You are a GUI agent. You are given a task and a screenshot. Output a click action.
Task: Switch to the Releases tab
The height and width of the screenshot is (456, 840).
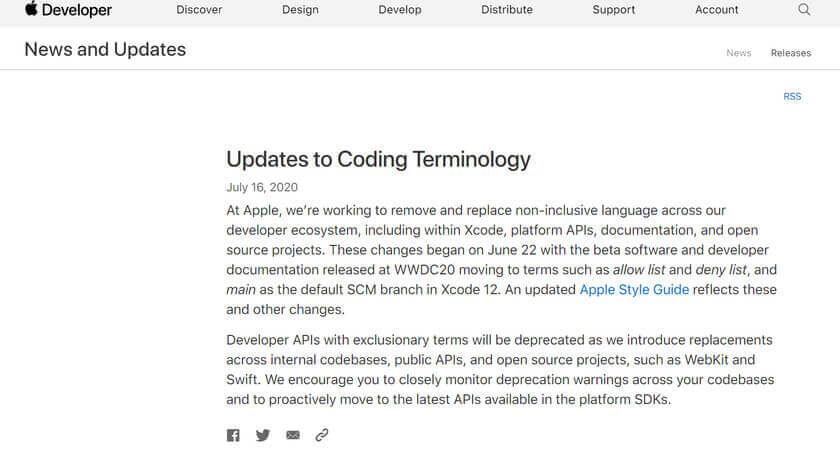791,53
